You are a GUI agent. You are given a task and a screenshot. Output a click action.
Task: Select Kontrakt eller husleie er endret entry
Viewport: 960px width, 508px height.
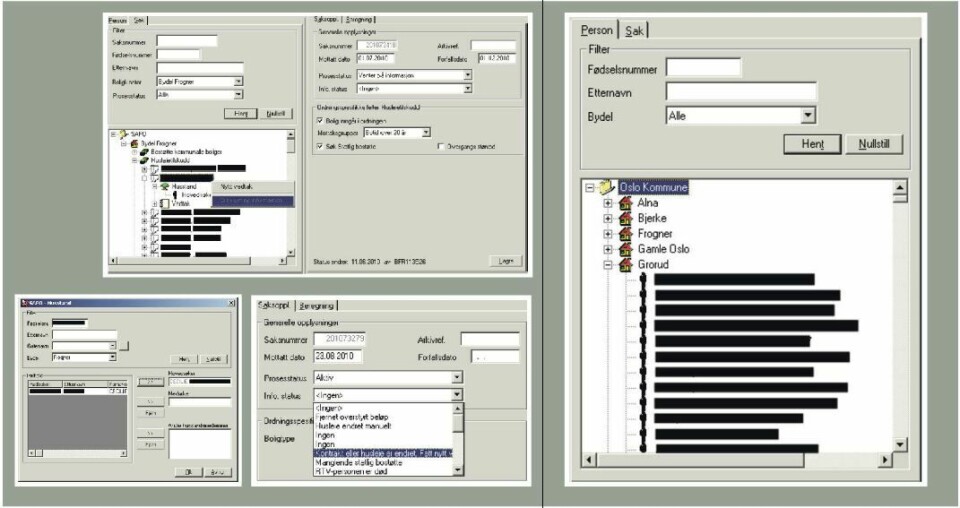click(x=383, y=454)
